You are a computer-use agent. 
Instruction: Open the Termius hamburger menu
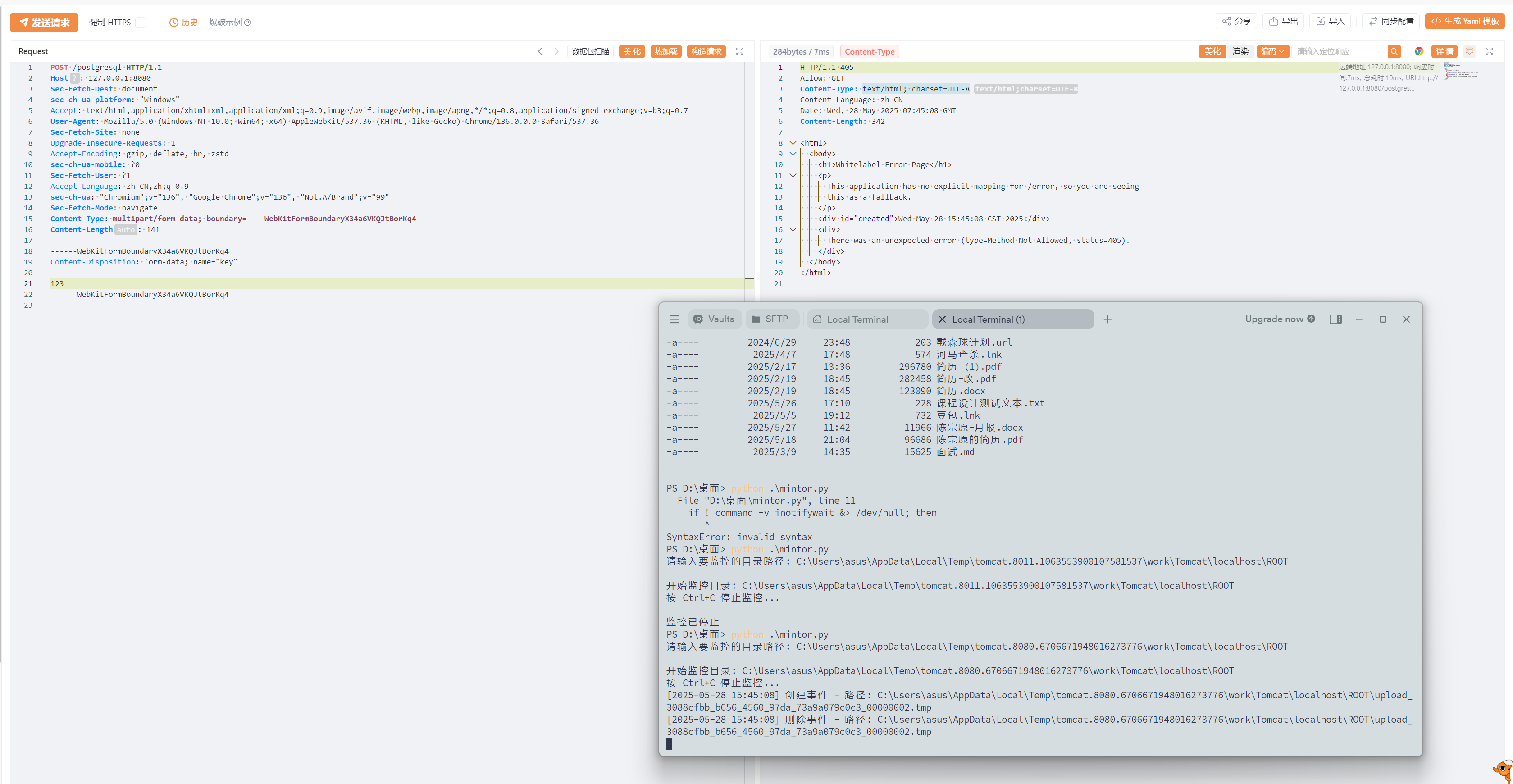click(674, 319)
